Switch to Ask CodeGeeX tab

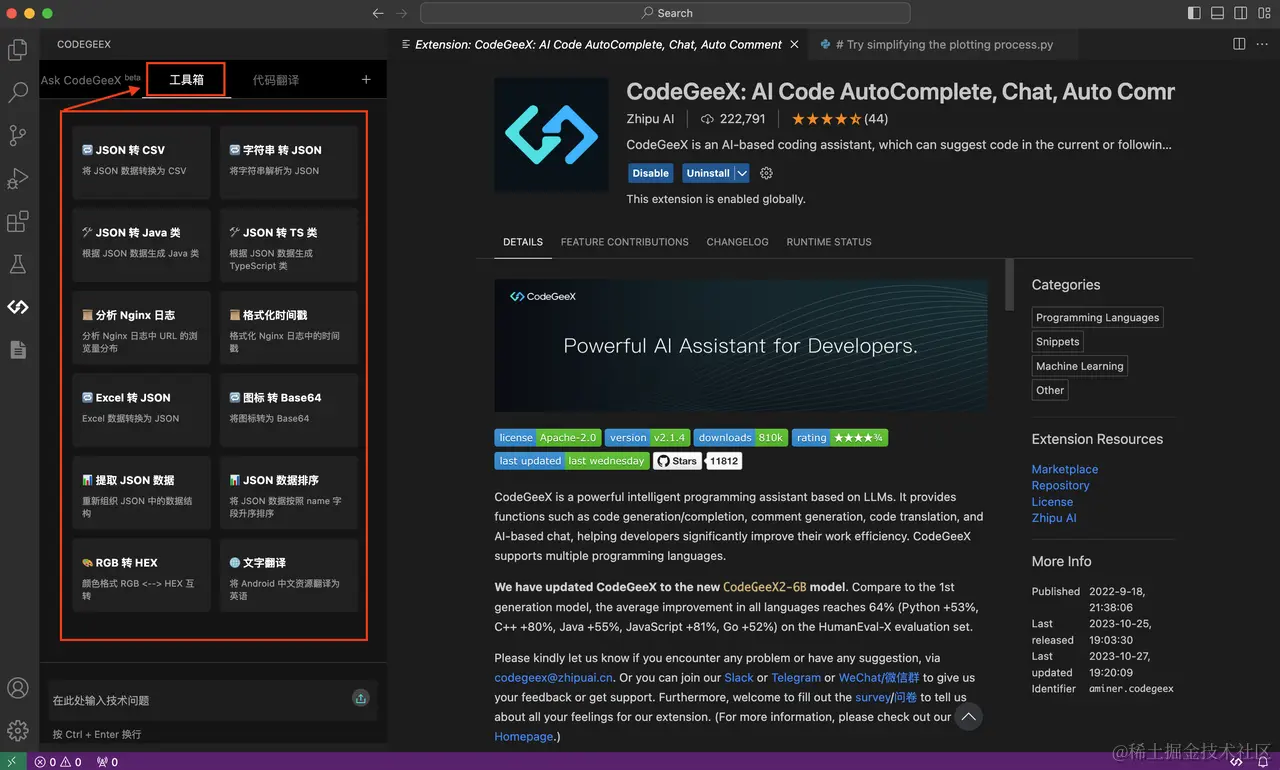[x=90, y=79]
